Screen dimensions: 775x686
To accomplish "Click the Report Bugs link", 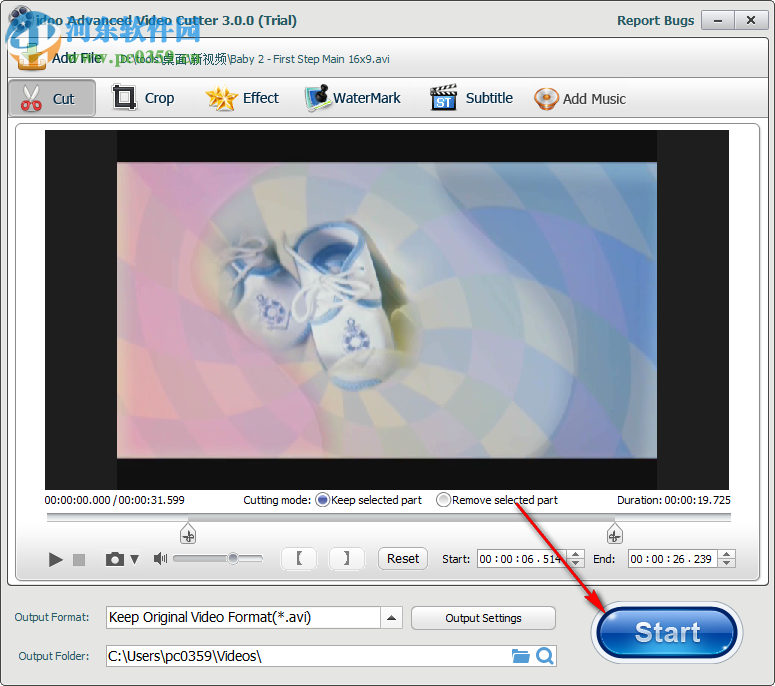I will coord(655,21).
